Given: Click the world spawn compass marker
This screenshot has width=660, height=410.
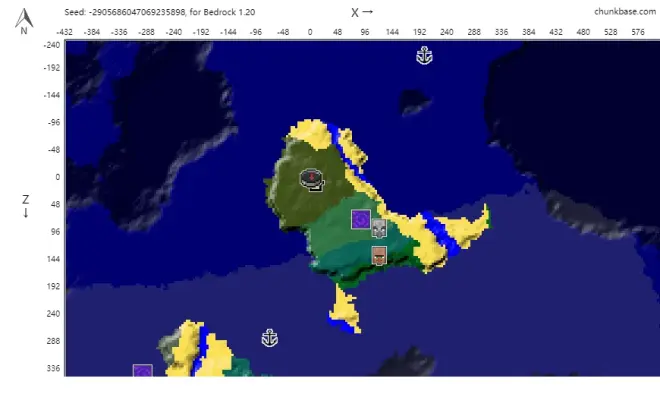Looking at the screenshot, I should [313, 179].
